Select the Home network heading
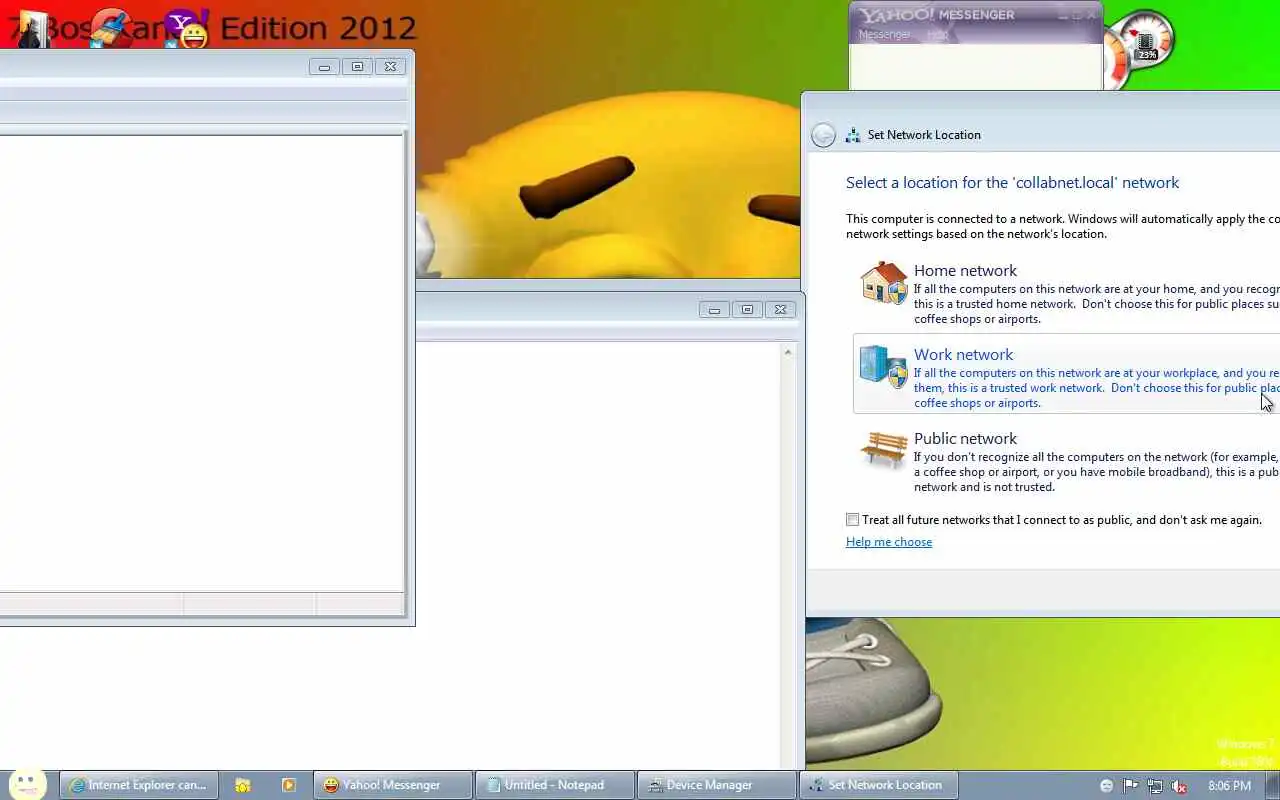The height and width of the screenshot is (800, 1280). click(x=965, y=270)
